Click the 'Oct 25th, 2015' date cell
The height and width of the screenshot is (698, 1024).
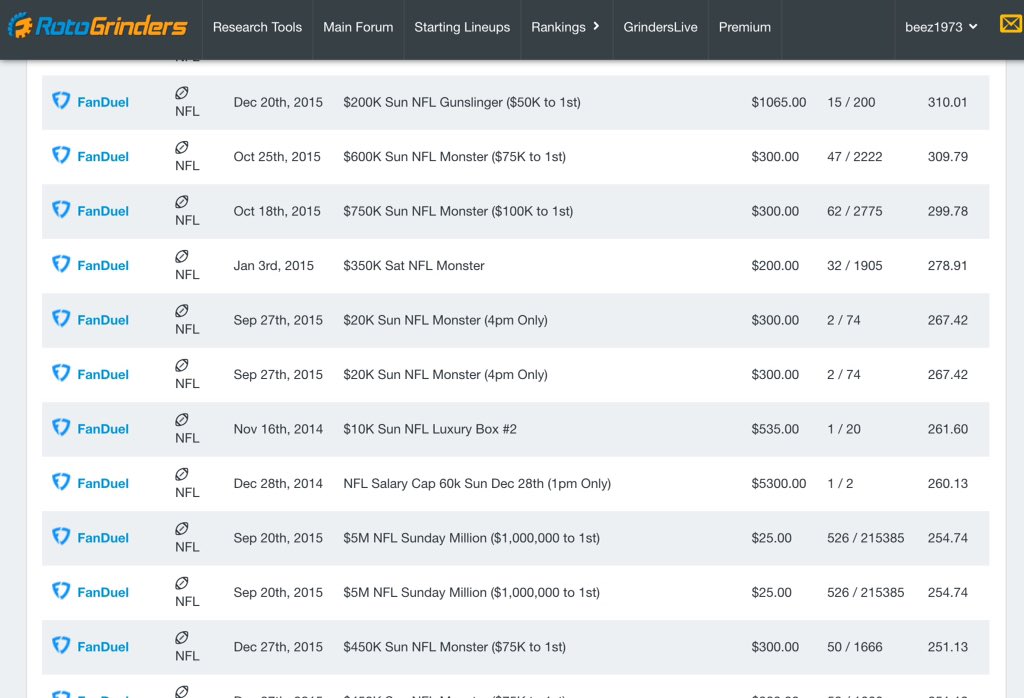click(x=277, y=157)
